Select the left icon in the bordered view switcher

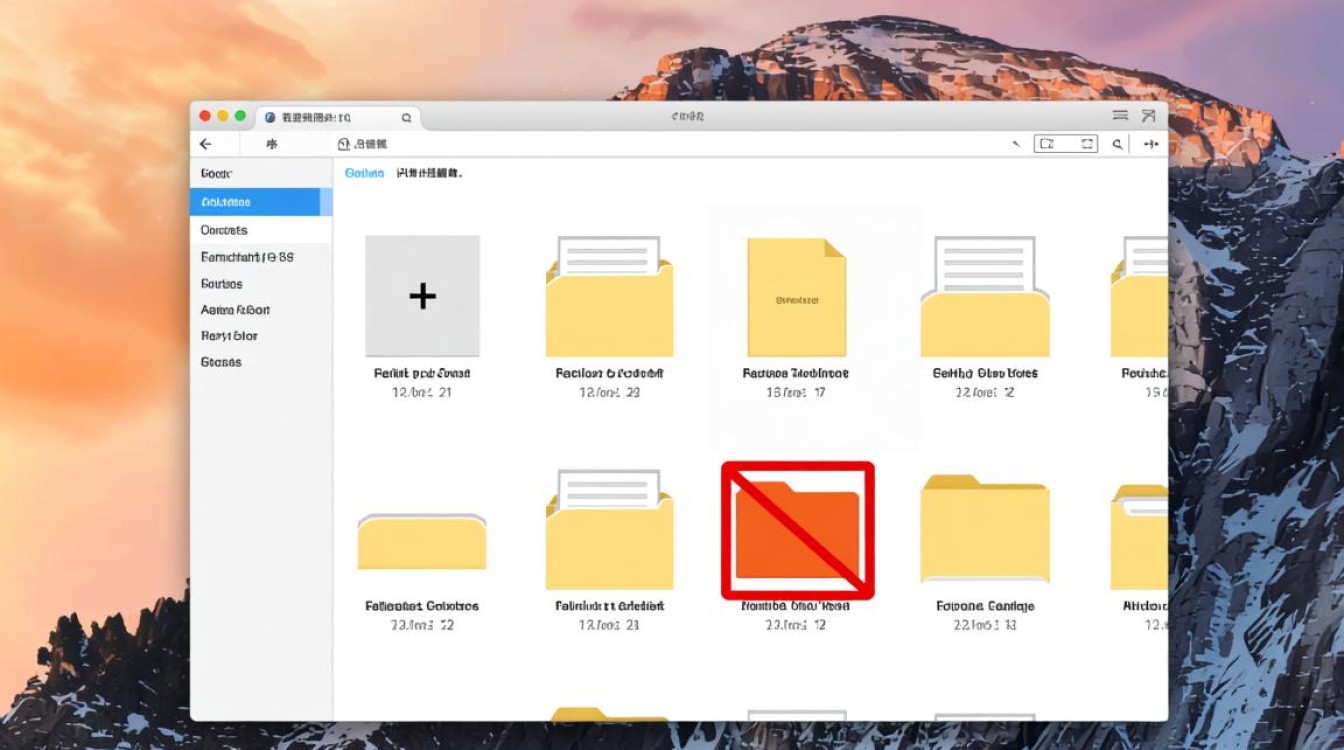click(x=1047, y=144)
